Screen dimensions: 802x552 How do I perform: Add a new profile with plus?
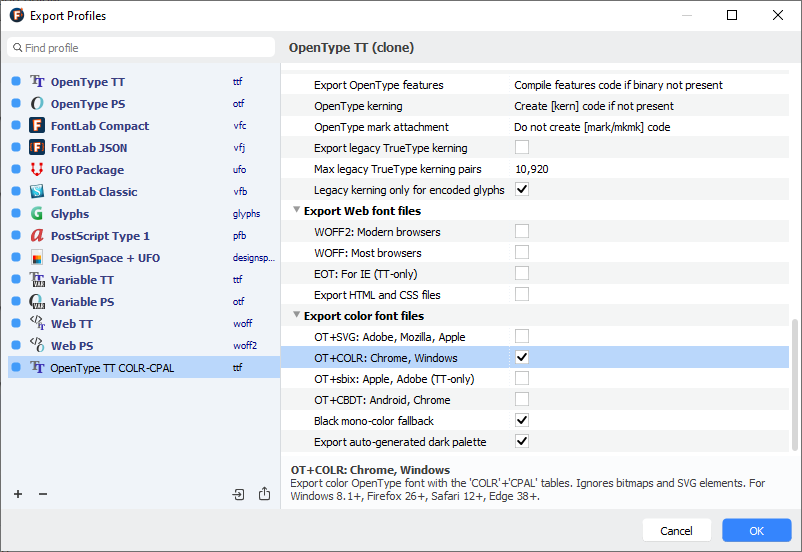tap(18, 494)
